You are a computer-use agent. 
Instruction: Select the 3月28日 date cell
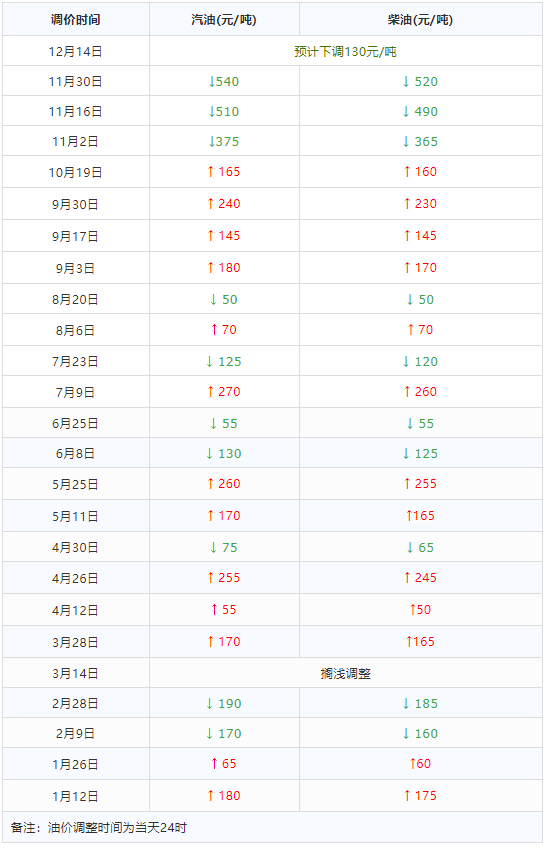(76, 642)
